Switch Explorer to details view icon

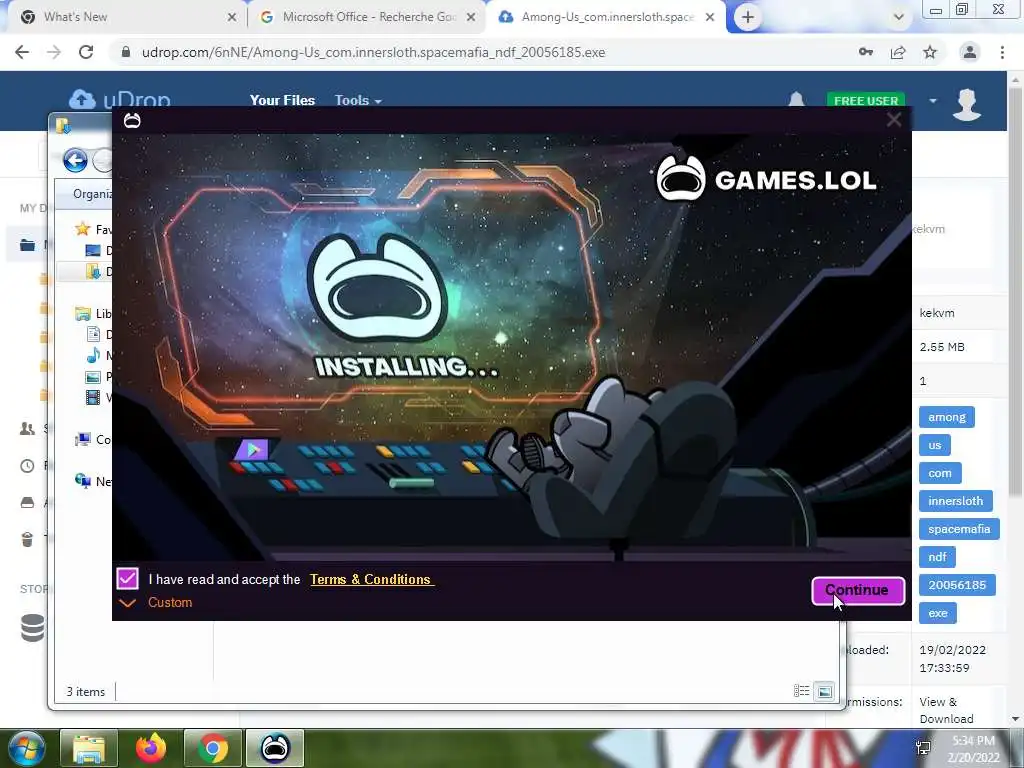click(x=801, y=691)
